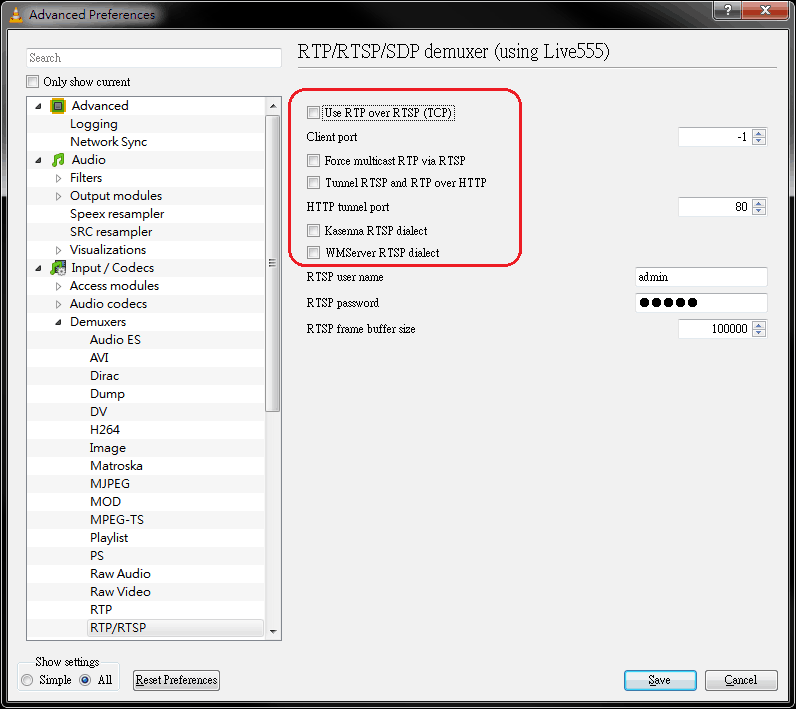Expand the Audio codecs subtree
Image resolution: width=796 pixels, height=709 pixels.
click(58, 304)
